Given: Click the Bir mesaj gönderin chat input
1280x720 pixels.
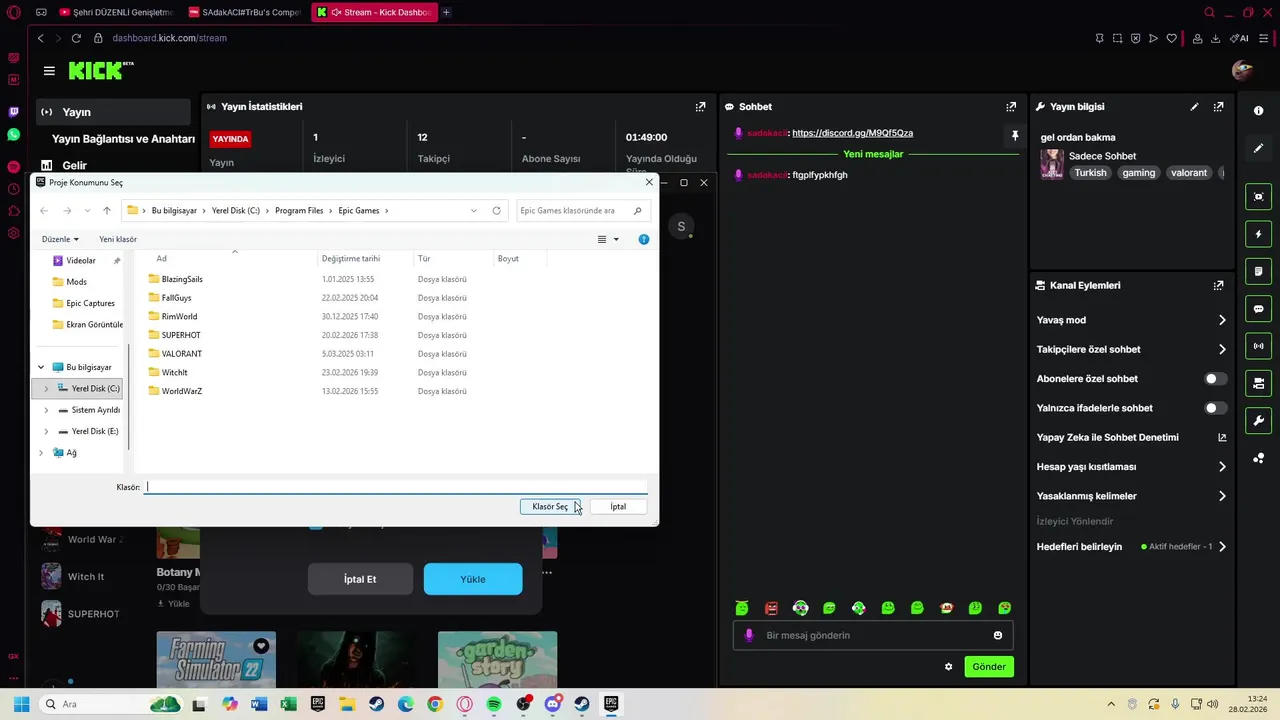Looking at the screenshot, I should tap(873, 635).
